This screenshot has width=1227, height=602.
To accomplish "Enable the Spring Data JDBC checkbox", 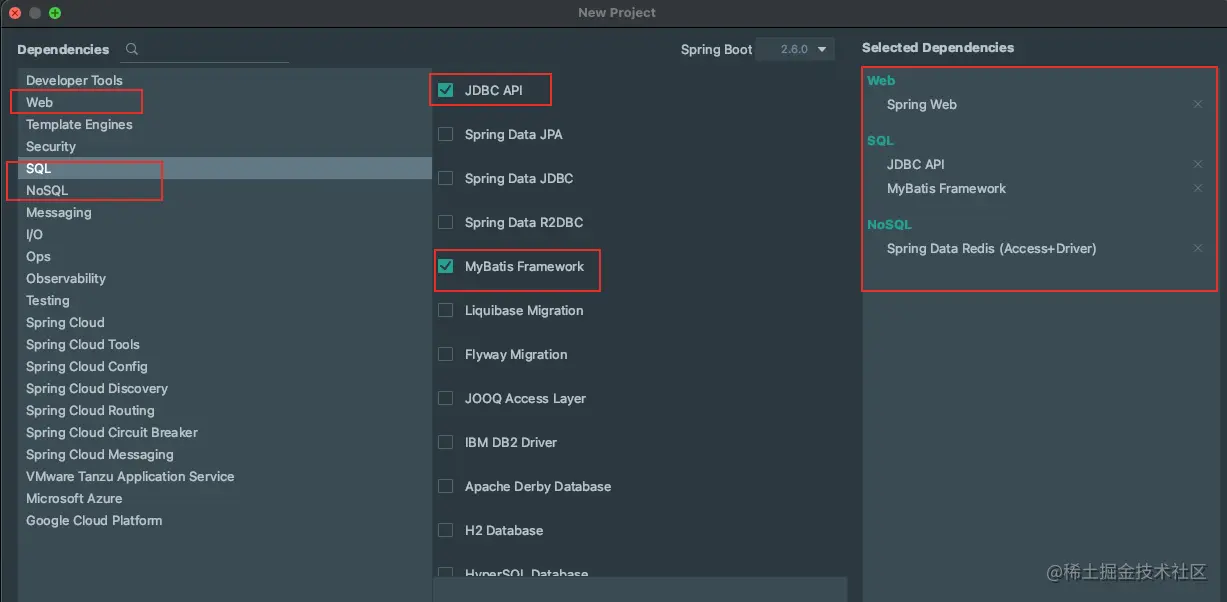I will coord(446,178).
